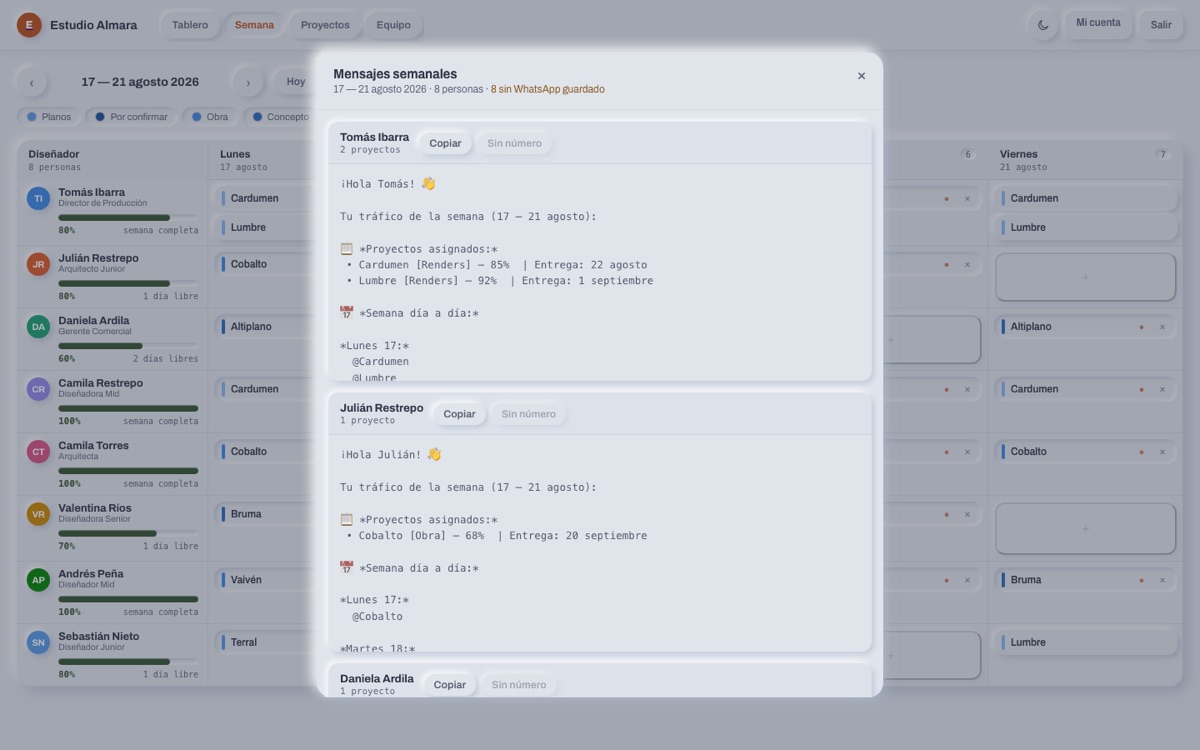1200x750 pixels.
Task: Go to the previous week arrow
Action: coord(31,82)
